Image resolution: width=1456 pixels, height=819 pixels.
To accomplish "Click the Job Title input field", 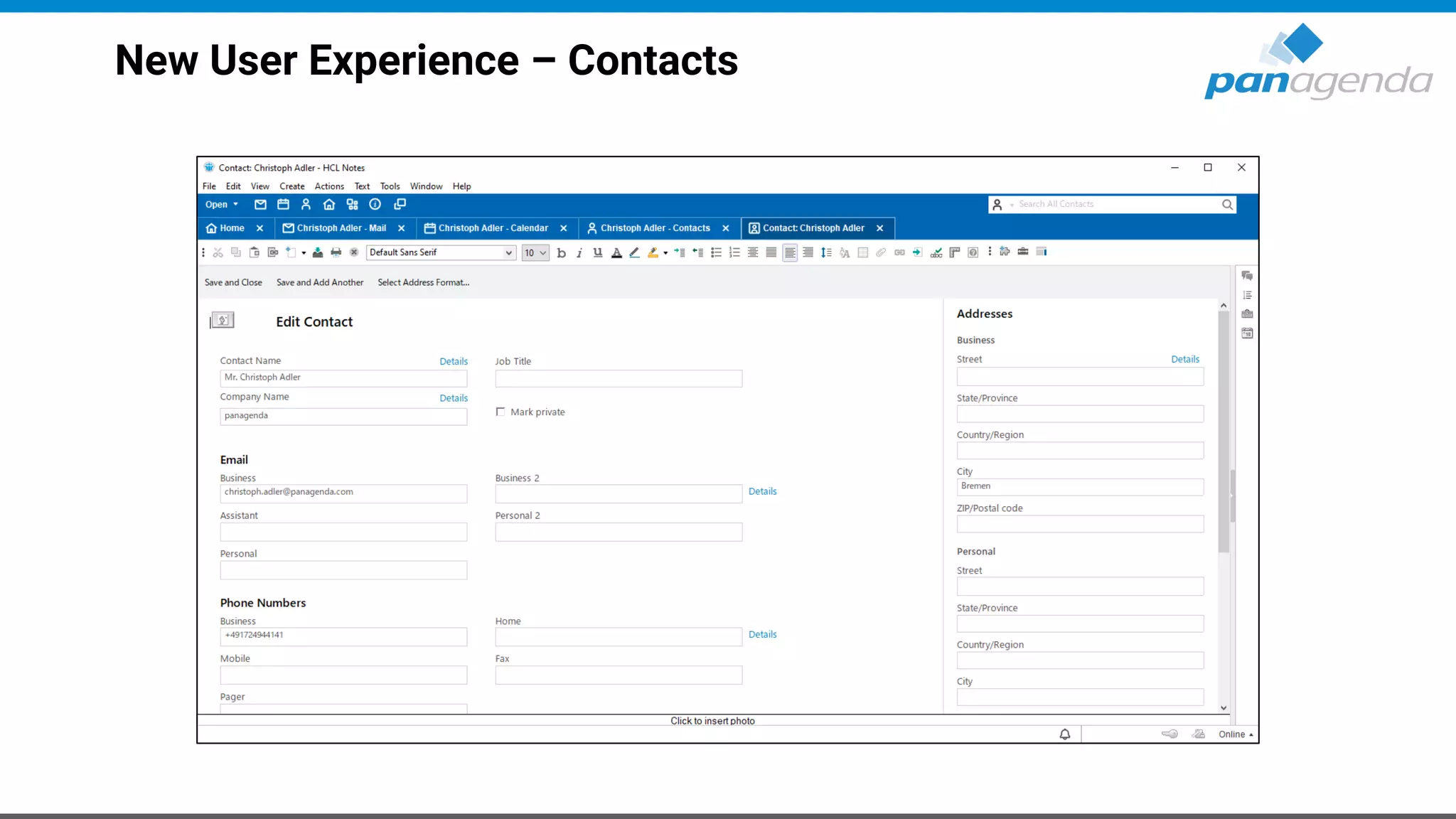I will click(x=619, y=378).
